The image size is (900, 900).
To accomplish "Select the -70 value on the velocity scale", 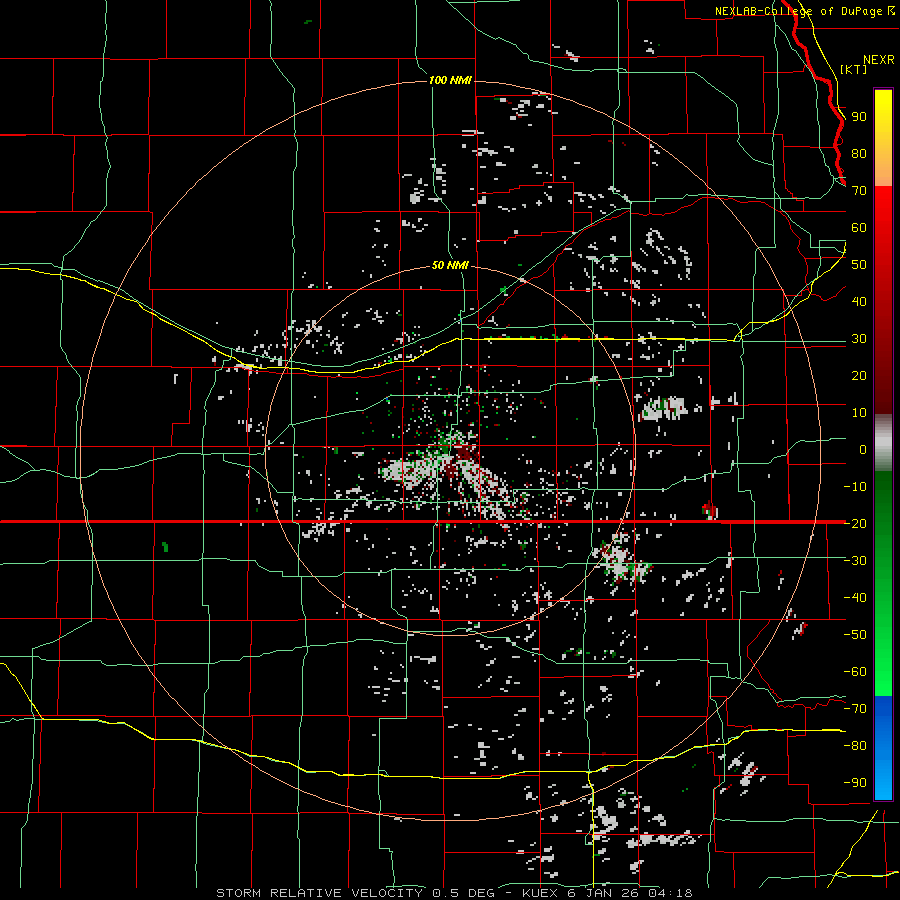I will tap(855, 709).
